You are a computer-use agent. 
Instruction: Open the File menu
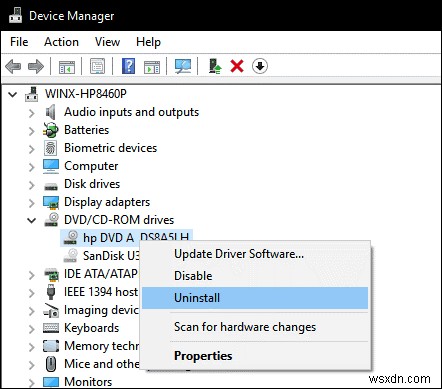point(19,42)
